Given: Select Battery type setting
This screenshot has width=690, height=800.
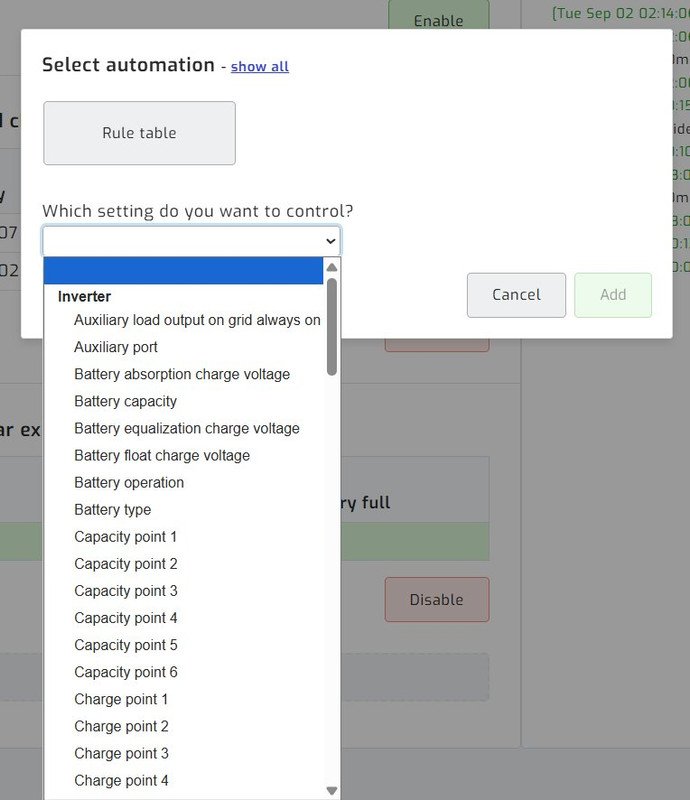Looking at the screenshot, I should click(112, 509).
